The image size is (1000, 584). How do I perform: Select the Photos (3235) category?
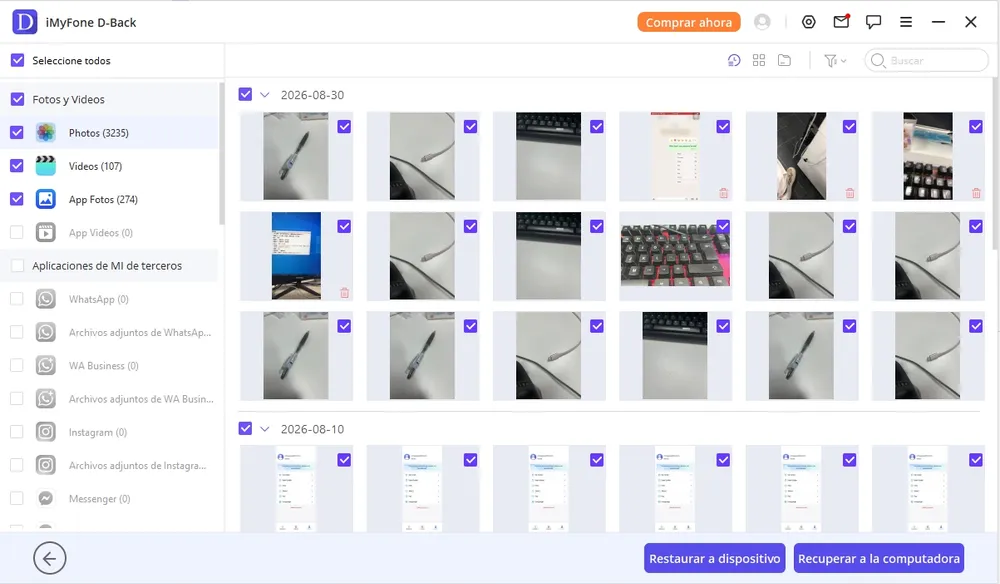[x=109, y=133]
